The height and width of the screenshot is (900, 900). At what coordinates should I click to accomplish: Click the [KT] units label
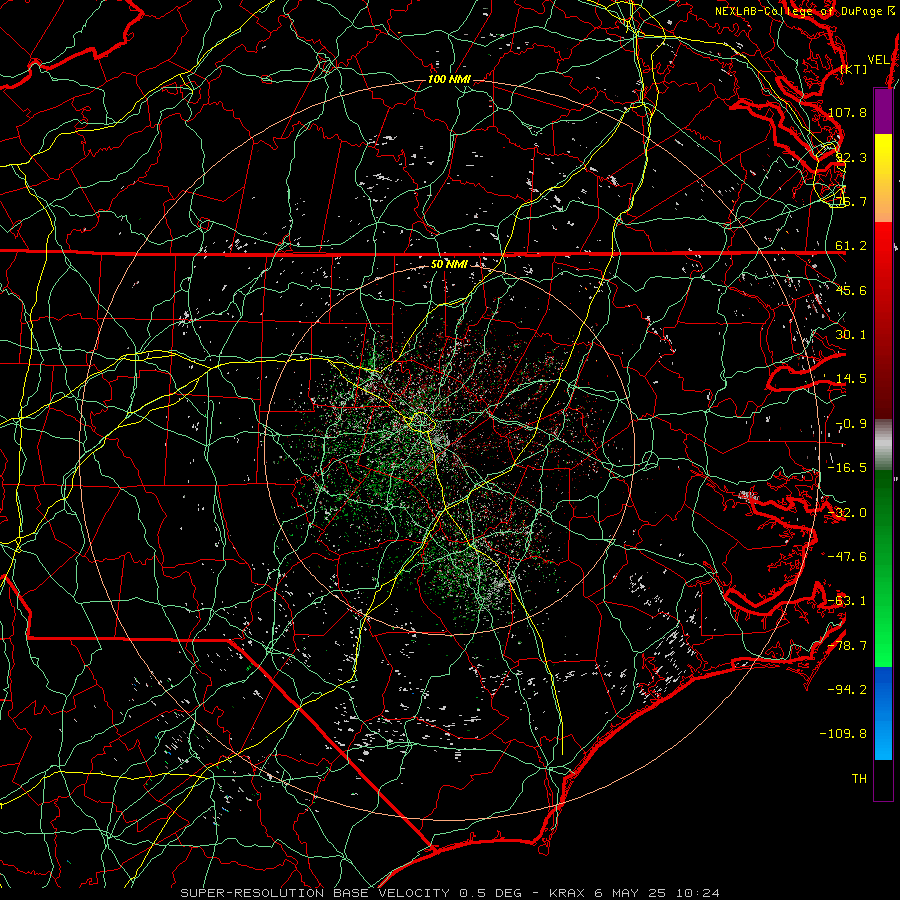(x=854, y=69)
